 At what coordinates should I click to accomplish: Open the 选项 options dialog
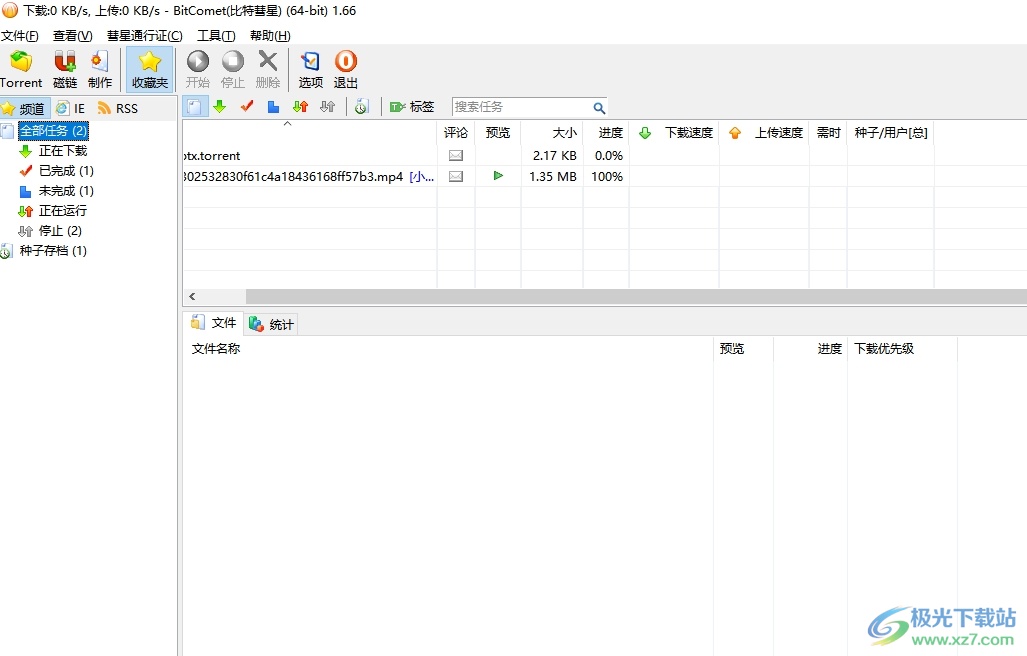(x=310, y=69)
